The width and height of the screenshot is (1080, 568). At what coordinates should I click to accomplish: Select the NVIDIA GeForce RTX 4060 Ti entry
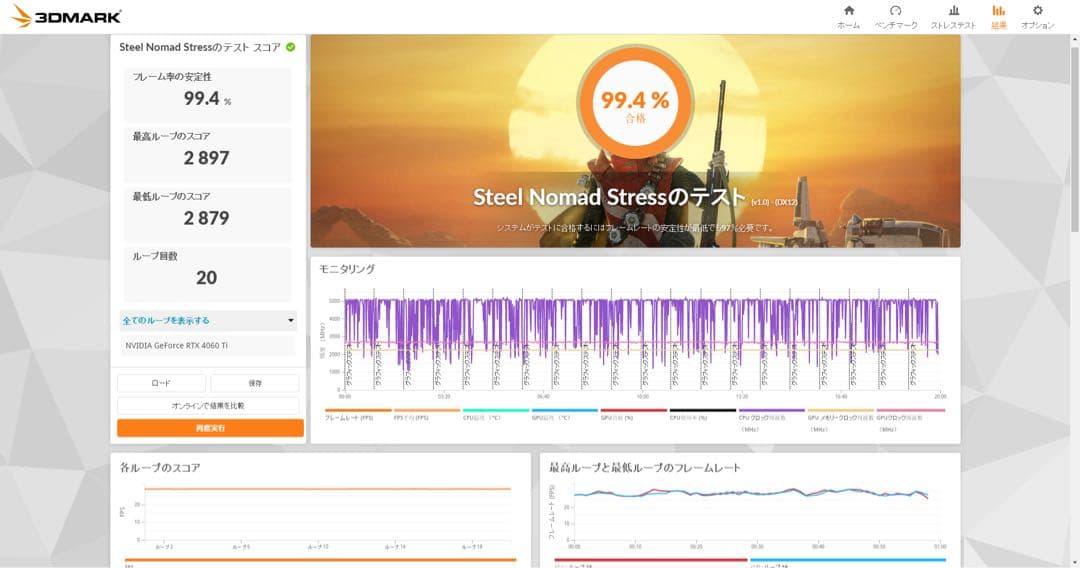208,346
